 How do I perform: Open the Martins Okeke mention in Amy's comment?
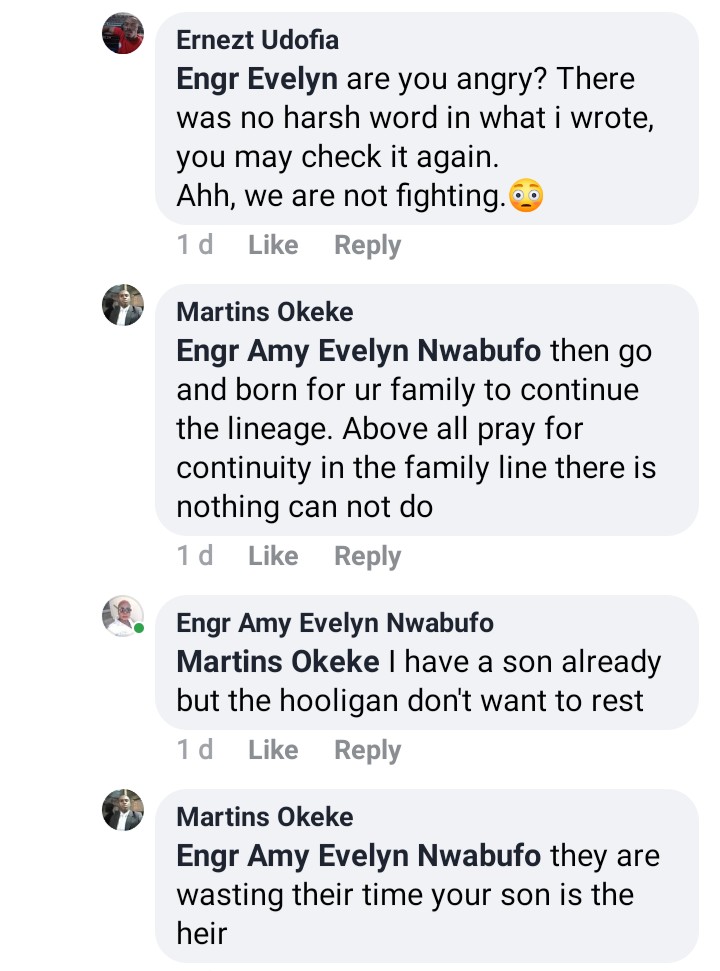point(277,662)
